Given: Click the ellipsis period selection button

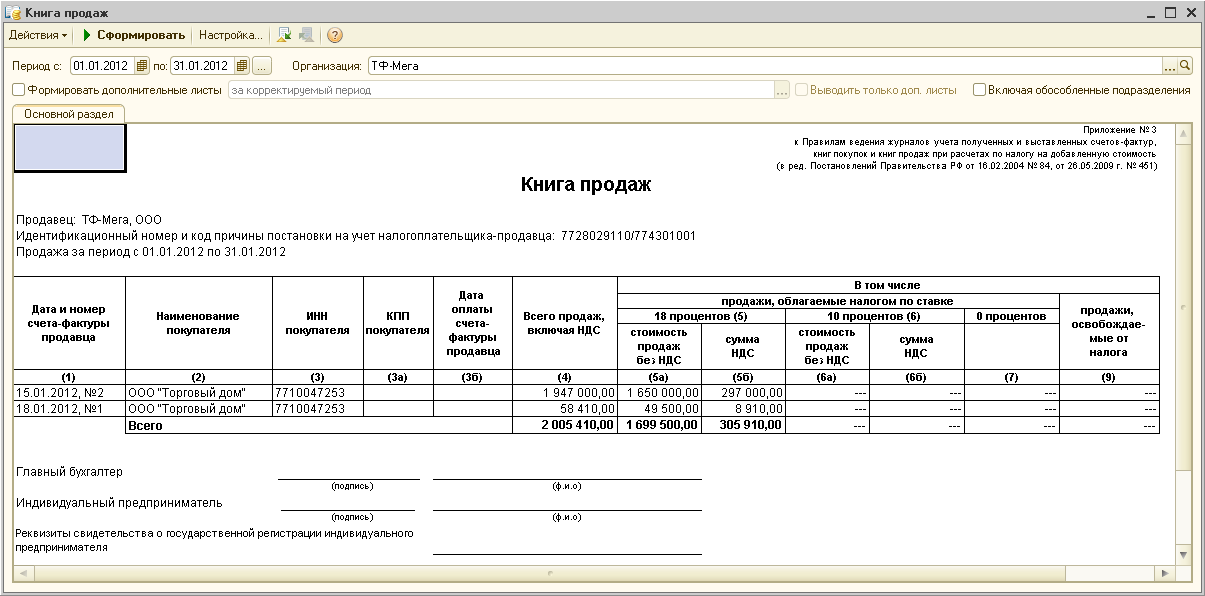Looking at the screenshot, I should tap(262, 66).
